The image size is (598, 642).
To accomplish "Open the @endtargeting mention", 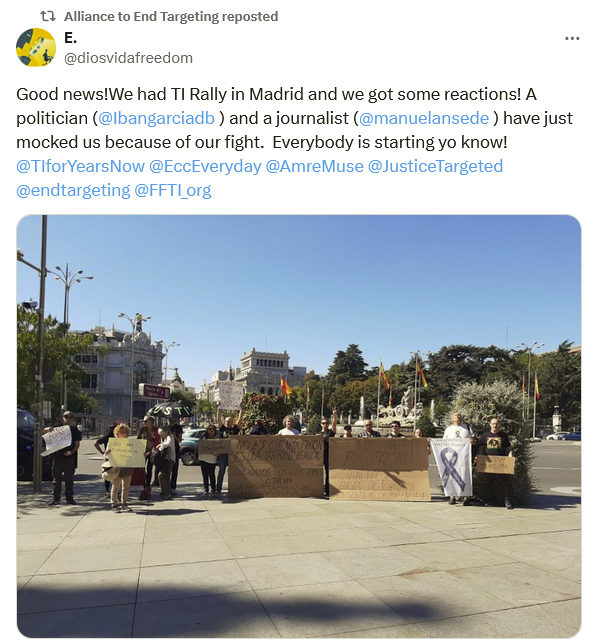I will click(73, 190).
